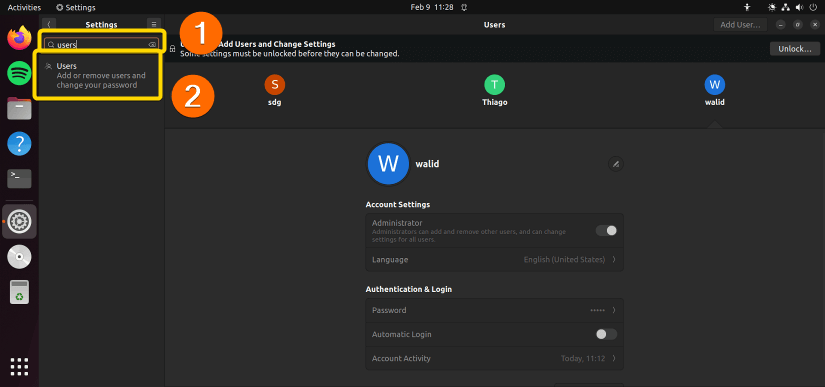Clear the search field text
This screenshot has width=825, height=387.
(152, 45)
